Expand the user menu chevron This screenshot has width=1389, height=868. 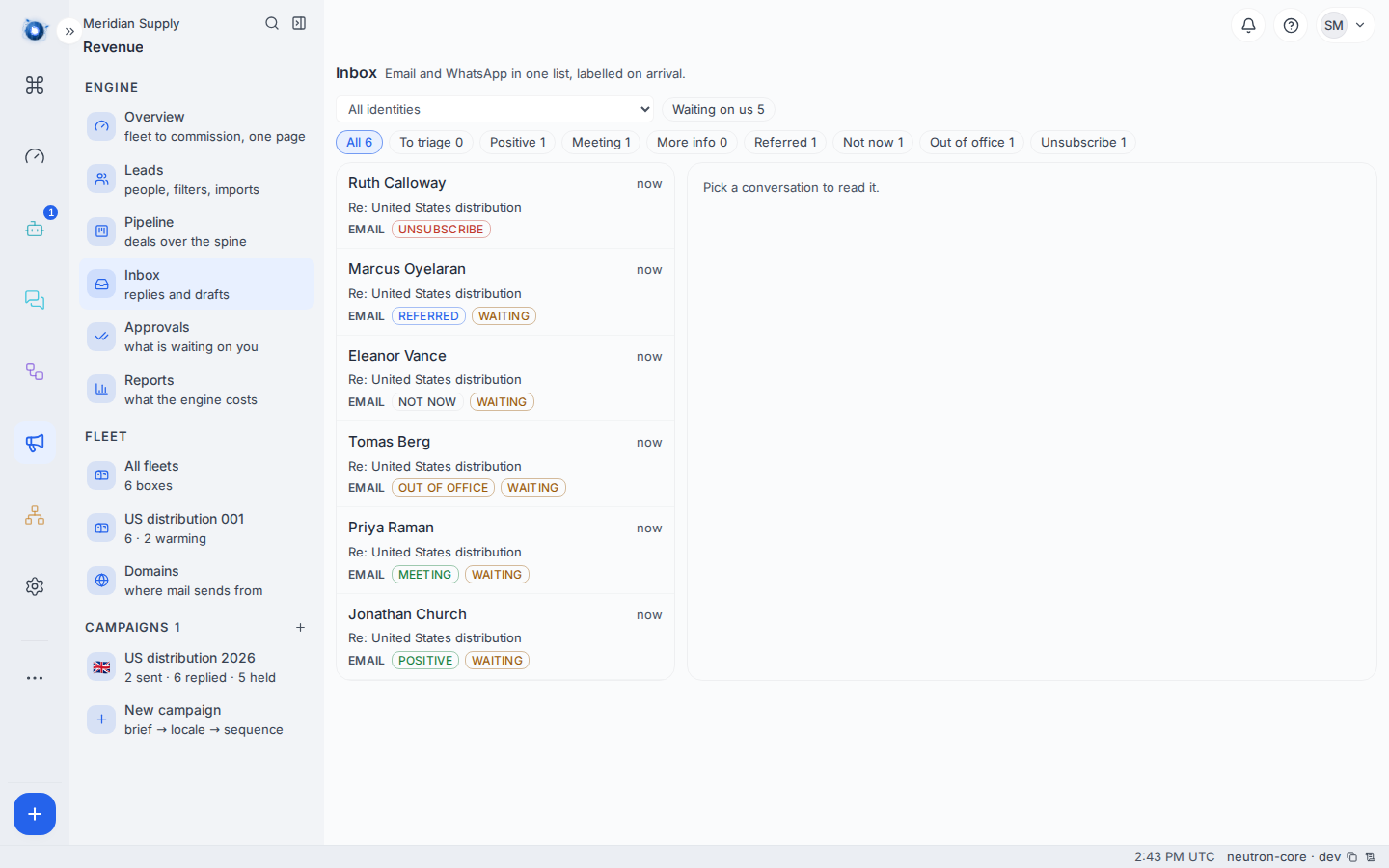tap(1360, 25)
